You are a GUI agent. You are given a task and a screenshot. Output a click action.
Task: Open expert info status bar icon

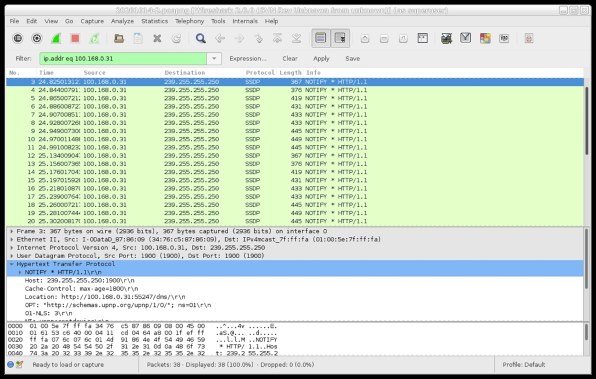click(10, 365)
